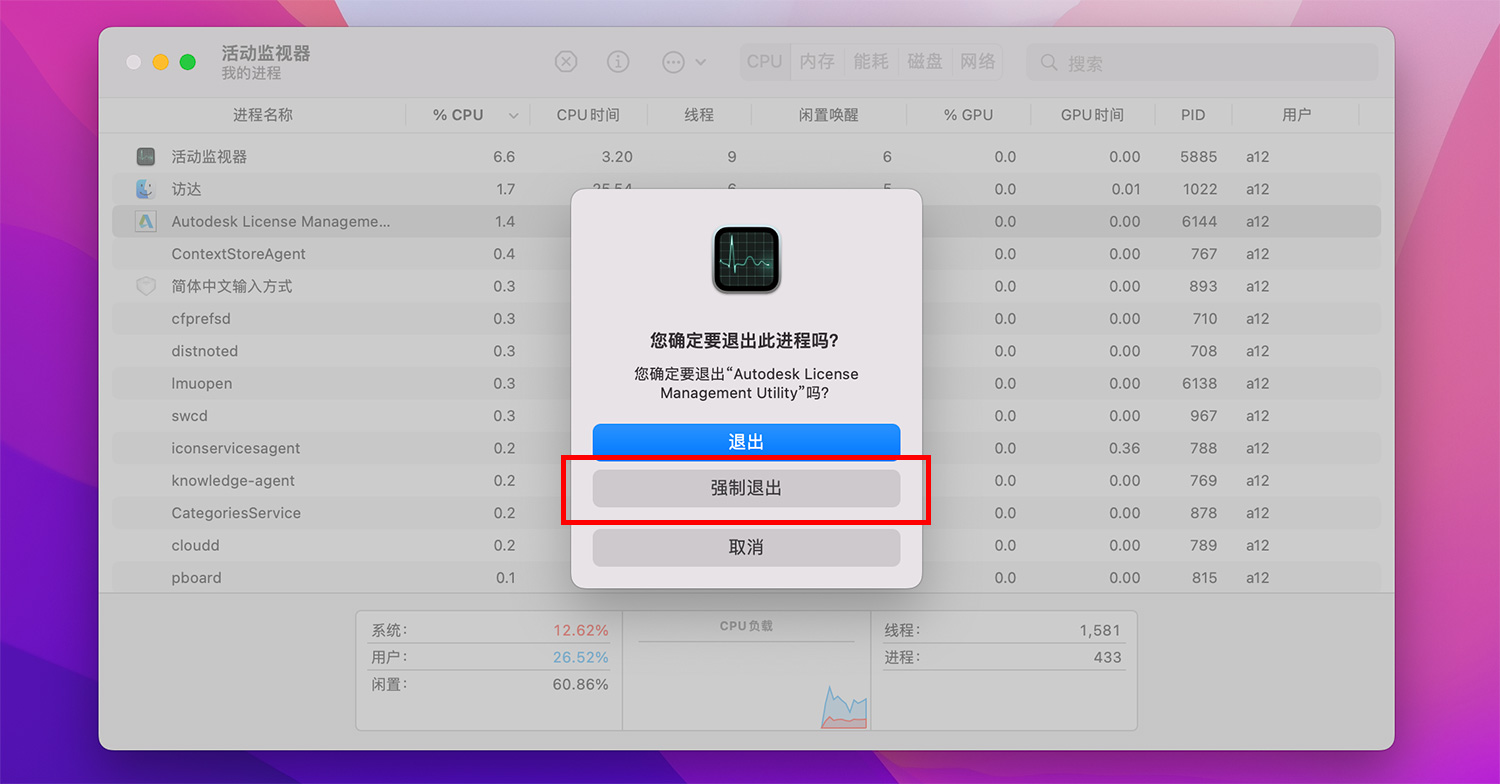Switch to the 网络 tab
This screenshot has width=1500, height=784.
pyautogui.click(x=977, y=62)
